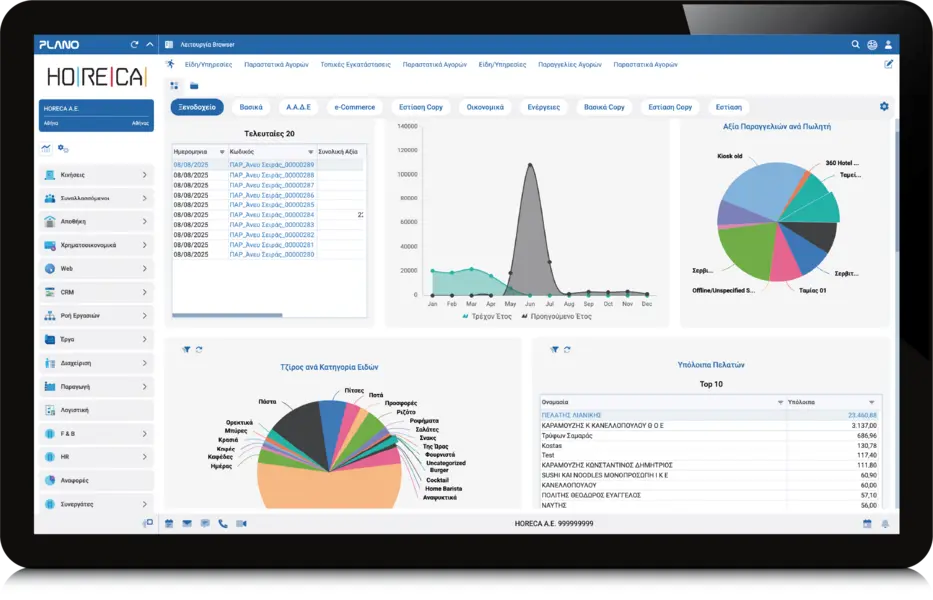The image size is (933, 600).
Task: Expand the Έργα menu chevron
Action: click(x=145, y=339)
